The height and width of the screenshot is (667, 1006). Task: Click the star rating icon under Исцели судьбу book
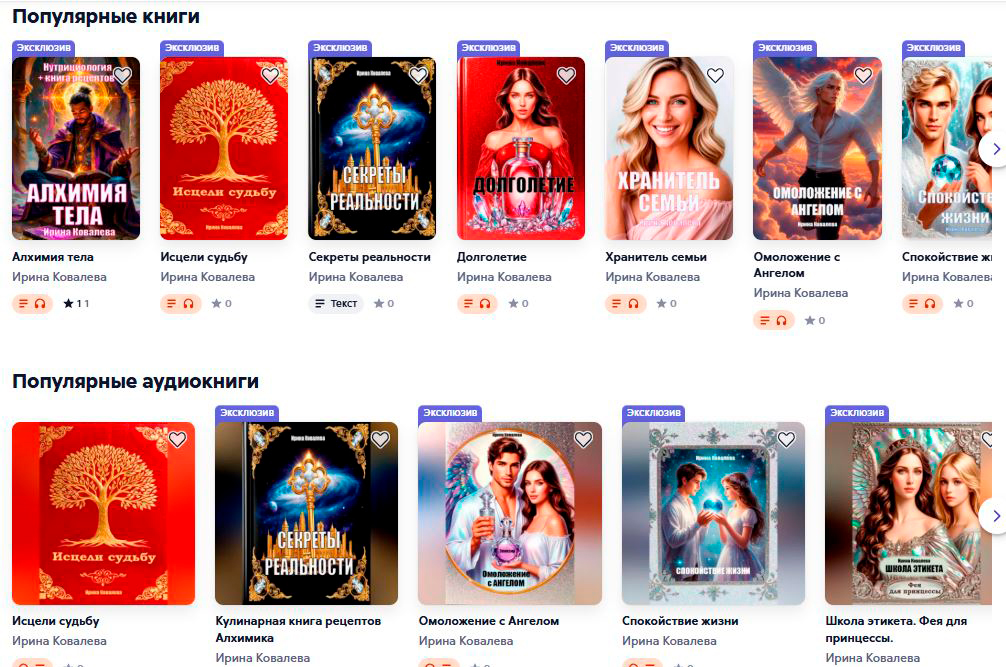[x=216, y=303]
